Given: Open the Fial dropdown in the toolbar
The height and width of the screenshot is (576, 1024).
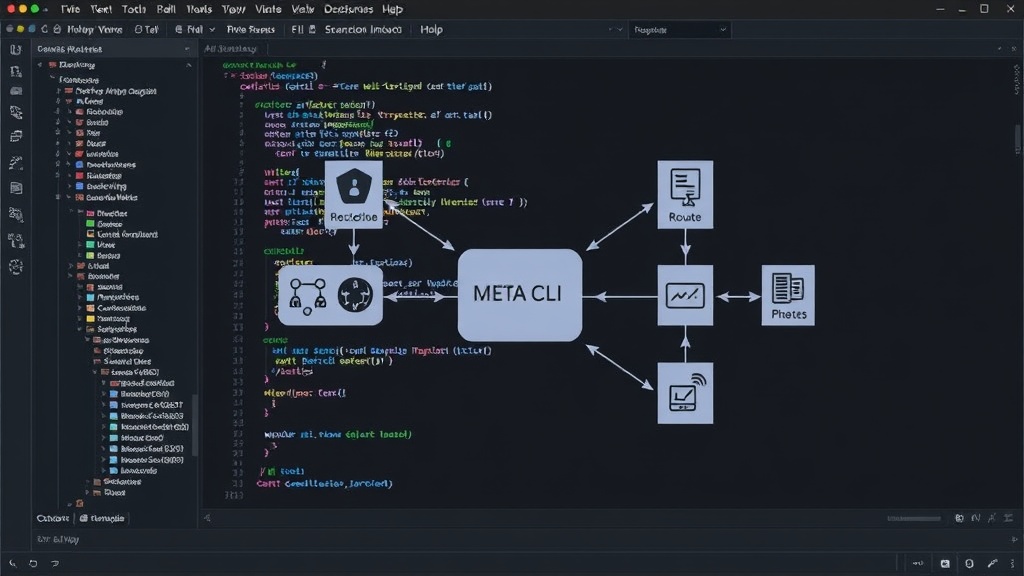Looking at the screenshot, I should point(195,29).
